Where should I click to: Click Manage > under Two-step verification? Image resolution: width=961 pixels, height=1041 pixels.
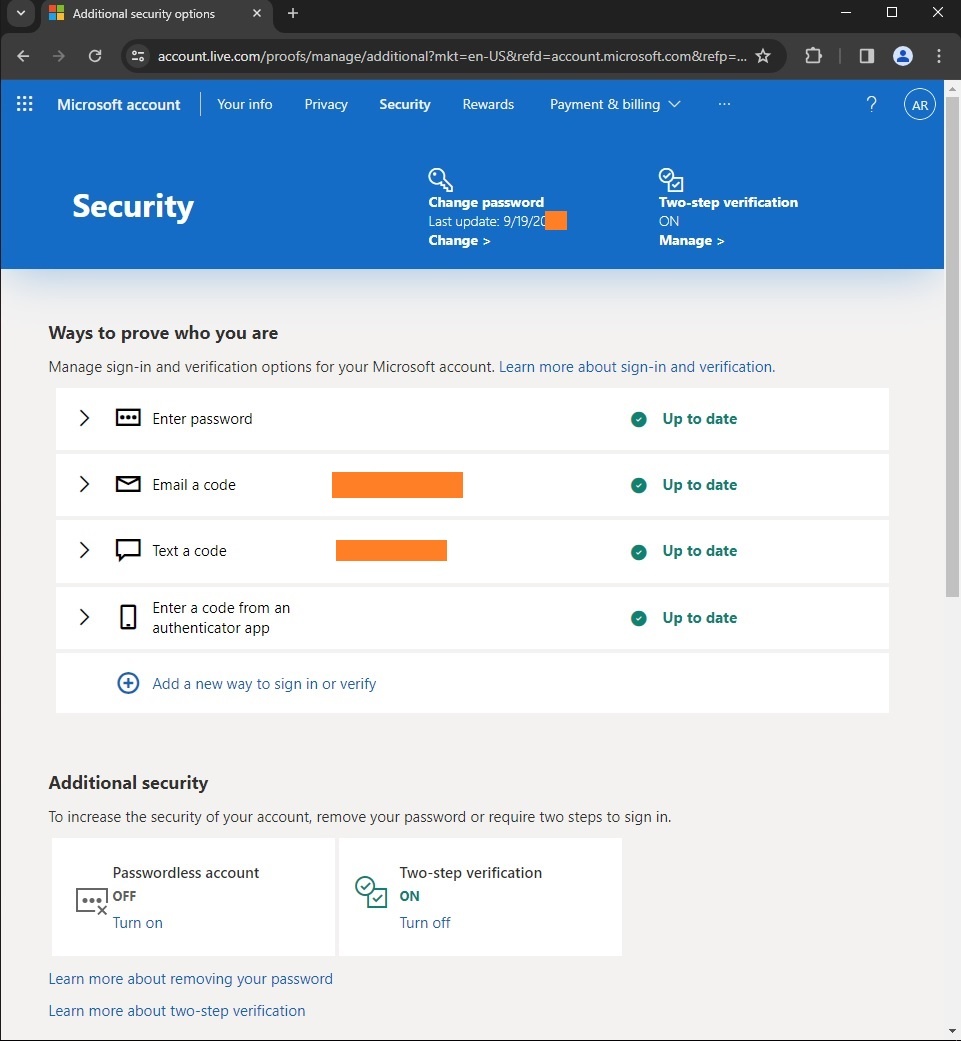click(x=692, y=240)
